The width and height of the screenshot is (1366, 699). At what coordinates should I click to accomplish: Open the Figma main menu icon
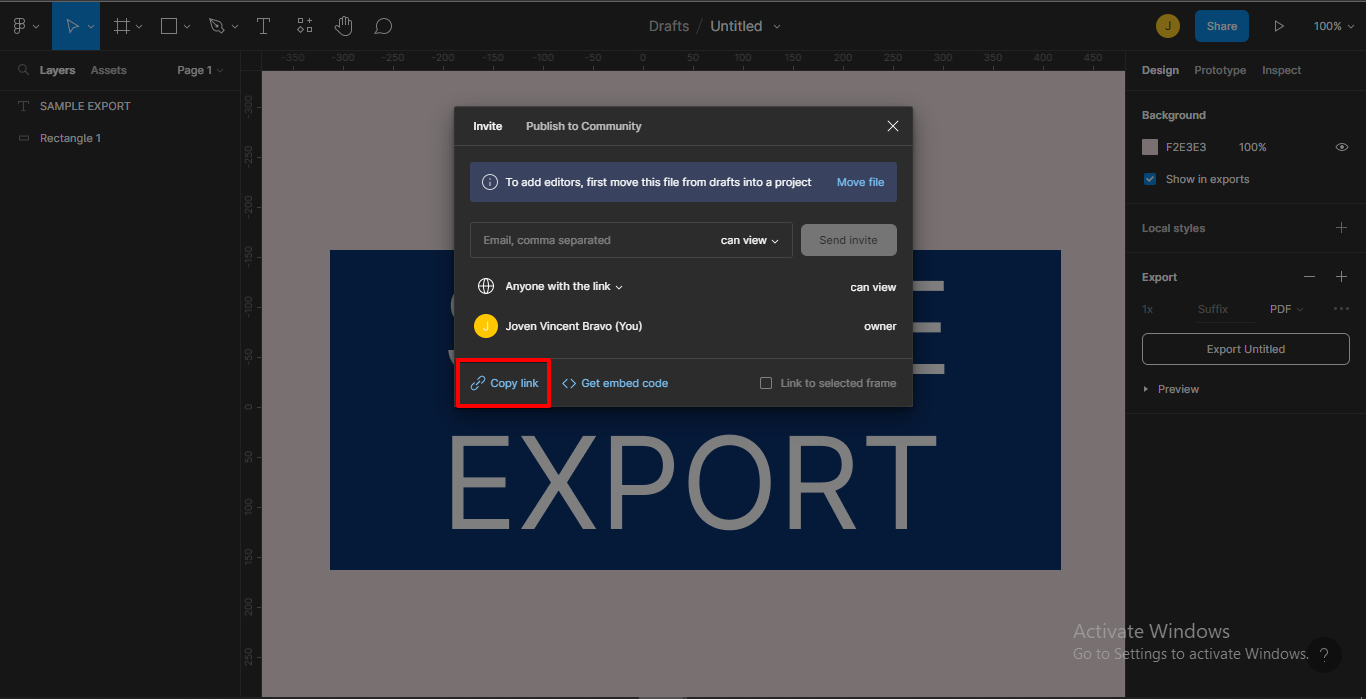tap(20, 26)
